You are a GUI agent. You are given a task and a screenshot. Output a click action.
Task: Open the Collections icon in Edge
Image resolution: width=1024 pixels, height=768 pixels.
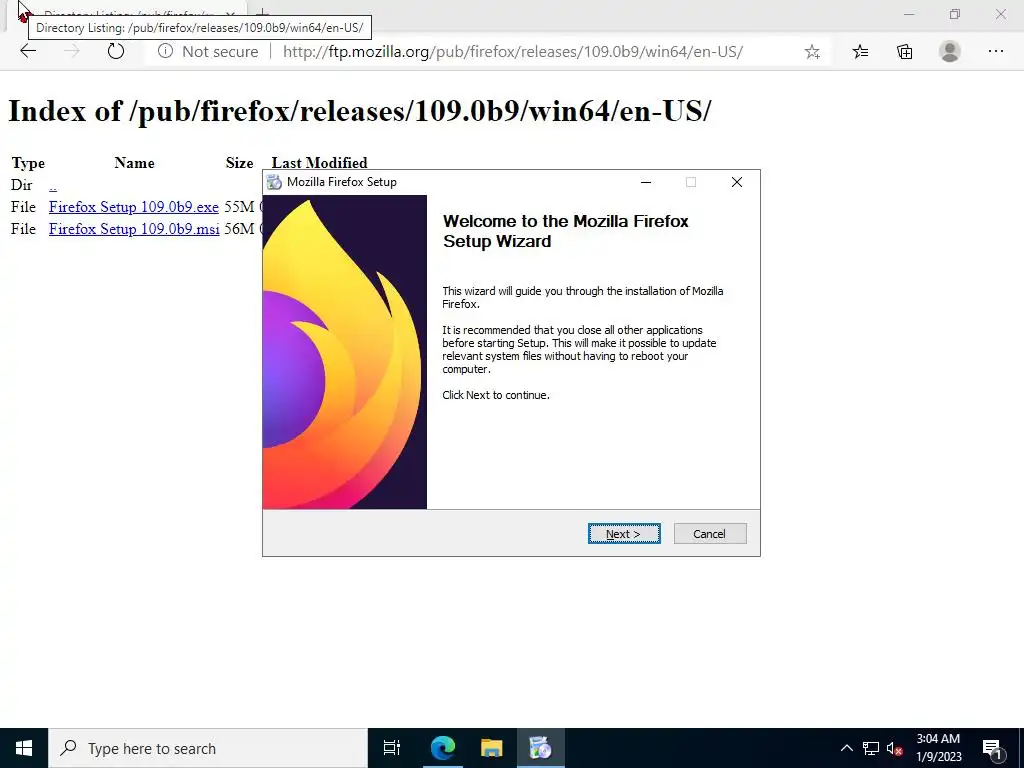[904, 52]
